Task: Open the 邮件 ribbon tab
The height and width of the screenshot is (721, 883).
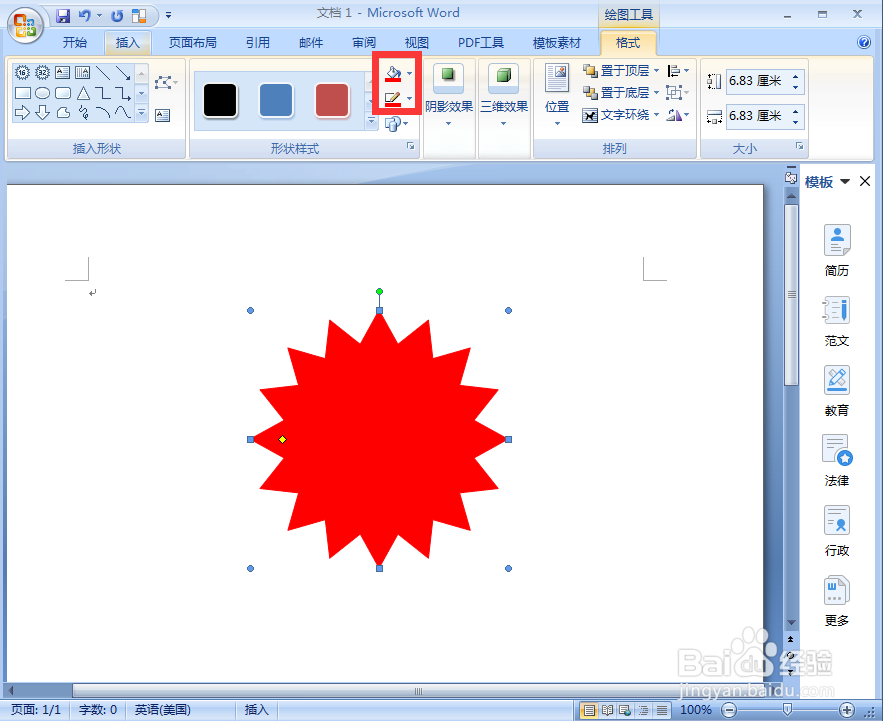Action: 311,43
